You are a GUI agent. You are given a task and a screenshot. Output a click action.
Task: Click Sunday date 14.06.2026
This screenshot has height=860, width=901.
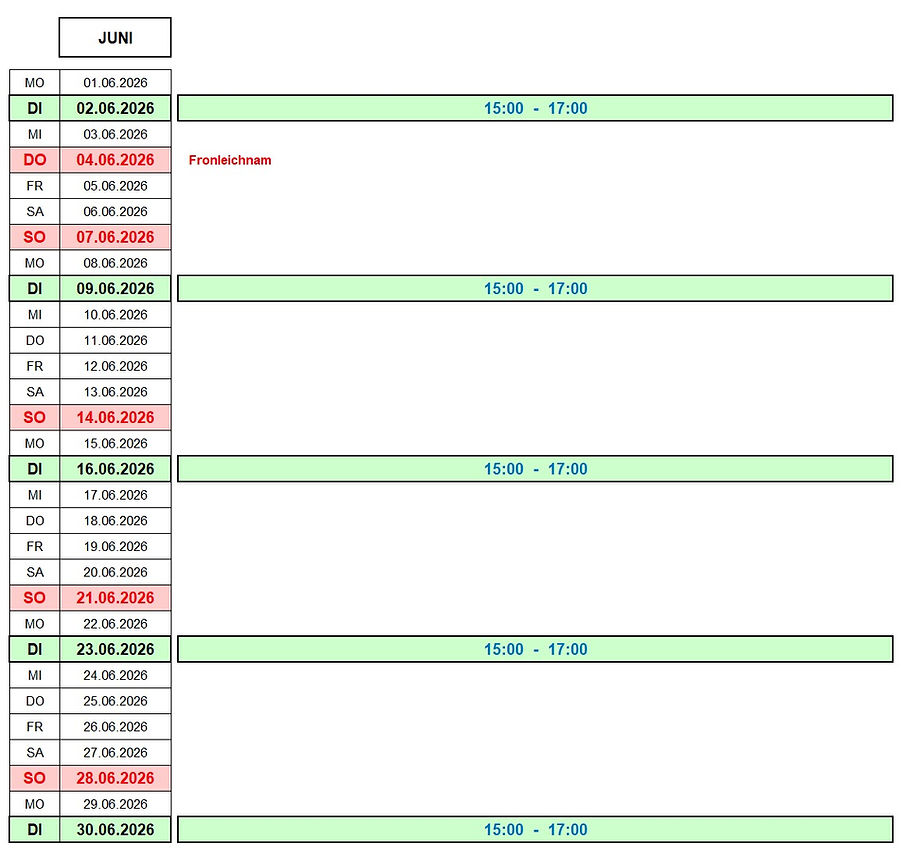[x=115, y=418]
